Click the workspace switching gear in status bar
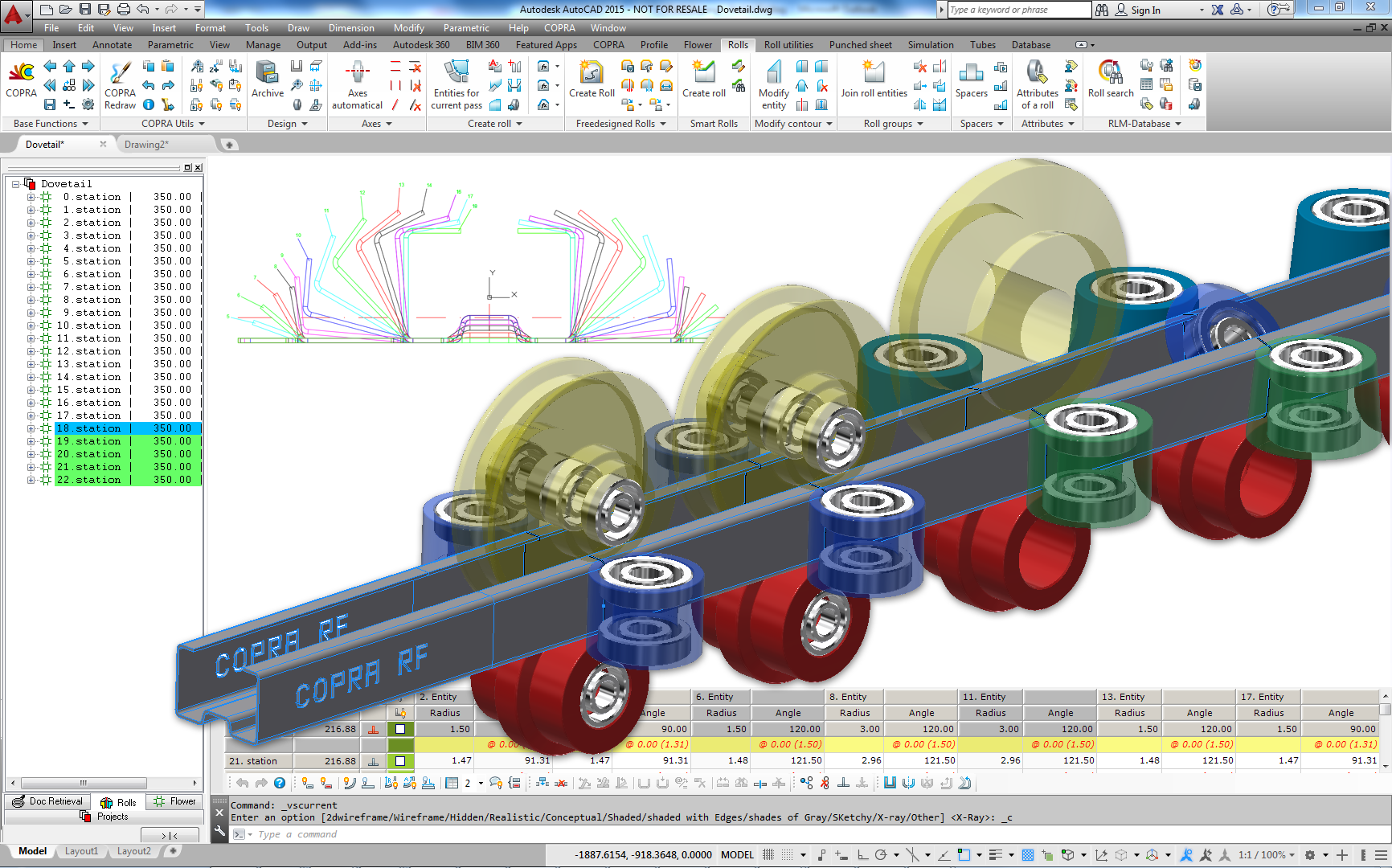1392x868 pixels. tap(1310, 855)
